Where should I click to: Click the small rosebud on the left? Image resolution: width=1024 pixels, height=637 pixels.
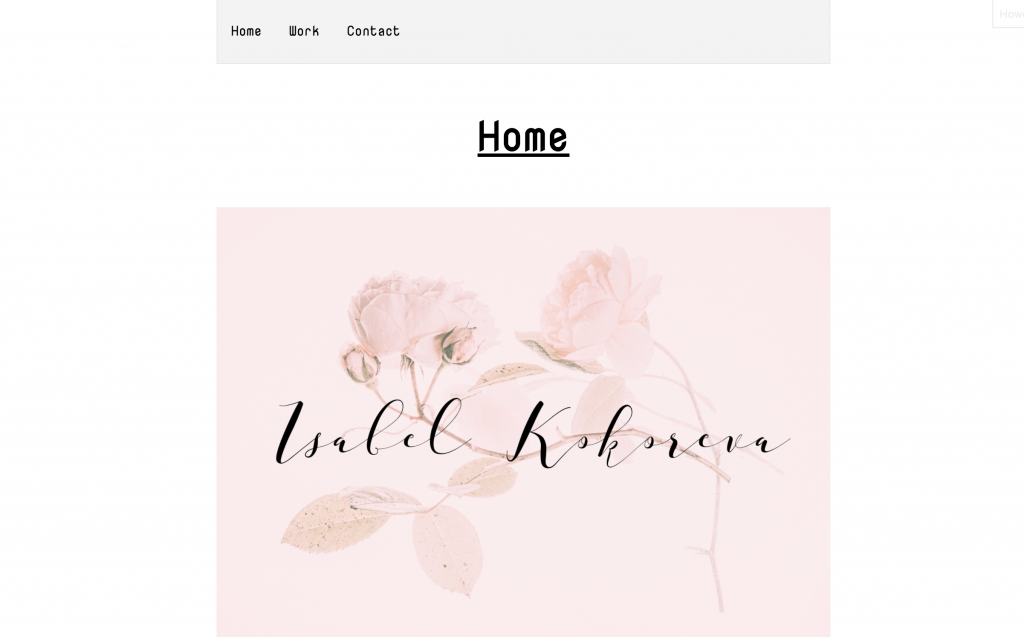pos(361,365)
